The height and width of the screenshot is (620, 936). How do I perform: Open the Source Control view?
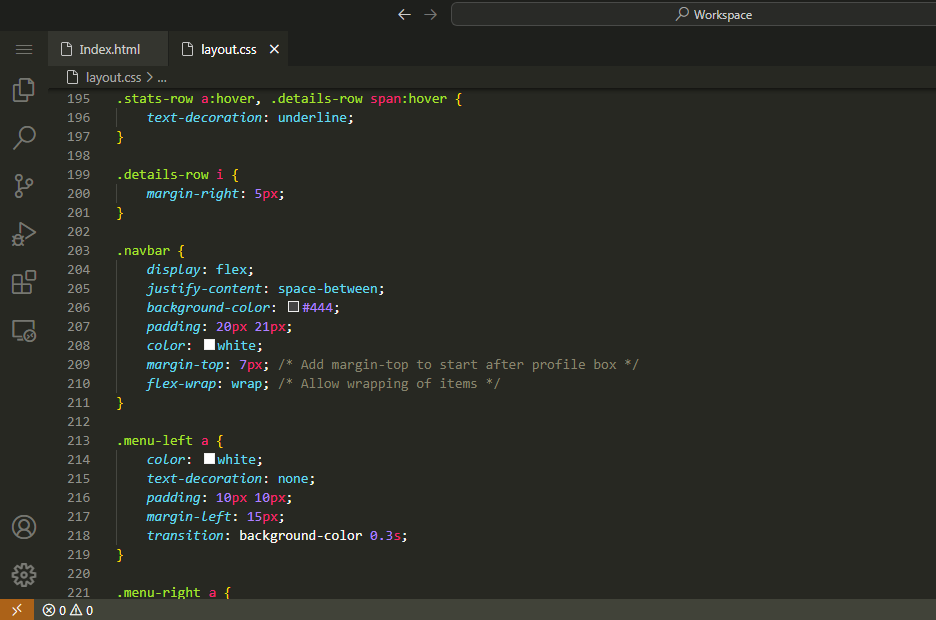24,185
